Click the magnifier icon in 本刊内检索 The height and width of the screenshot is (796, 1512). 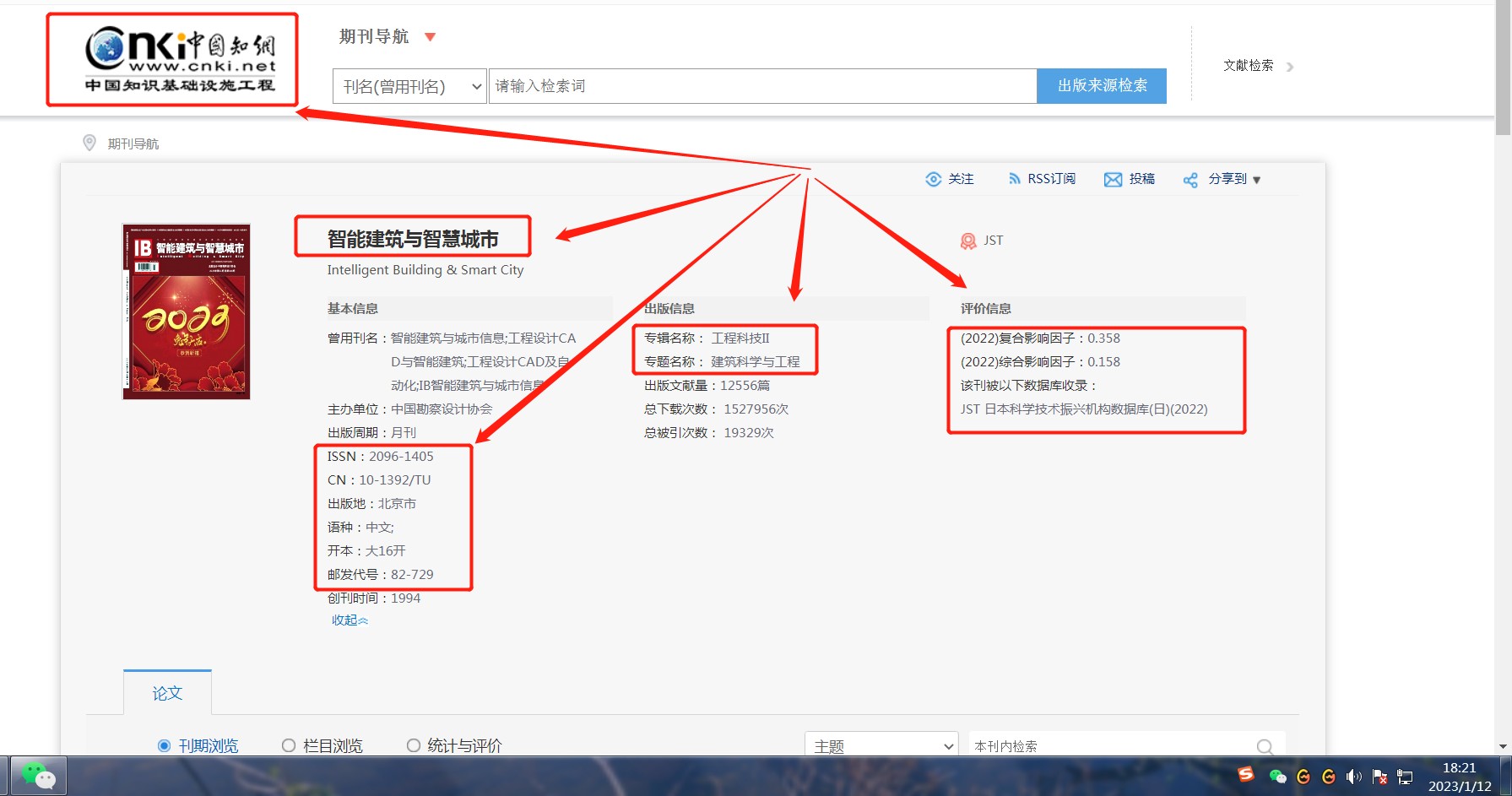[x=1265, y=746]
